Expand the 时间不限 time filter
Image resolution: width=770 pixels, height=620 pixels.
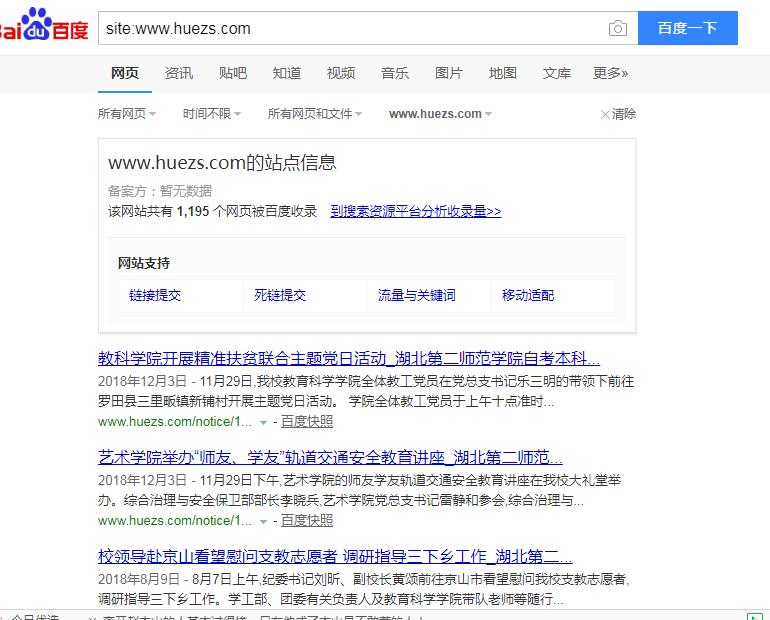pyautogui.click(x=212, y=114)
